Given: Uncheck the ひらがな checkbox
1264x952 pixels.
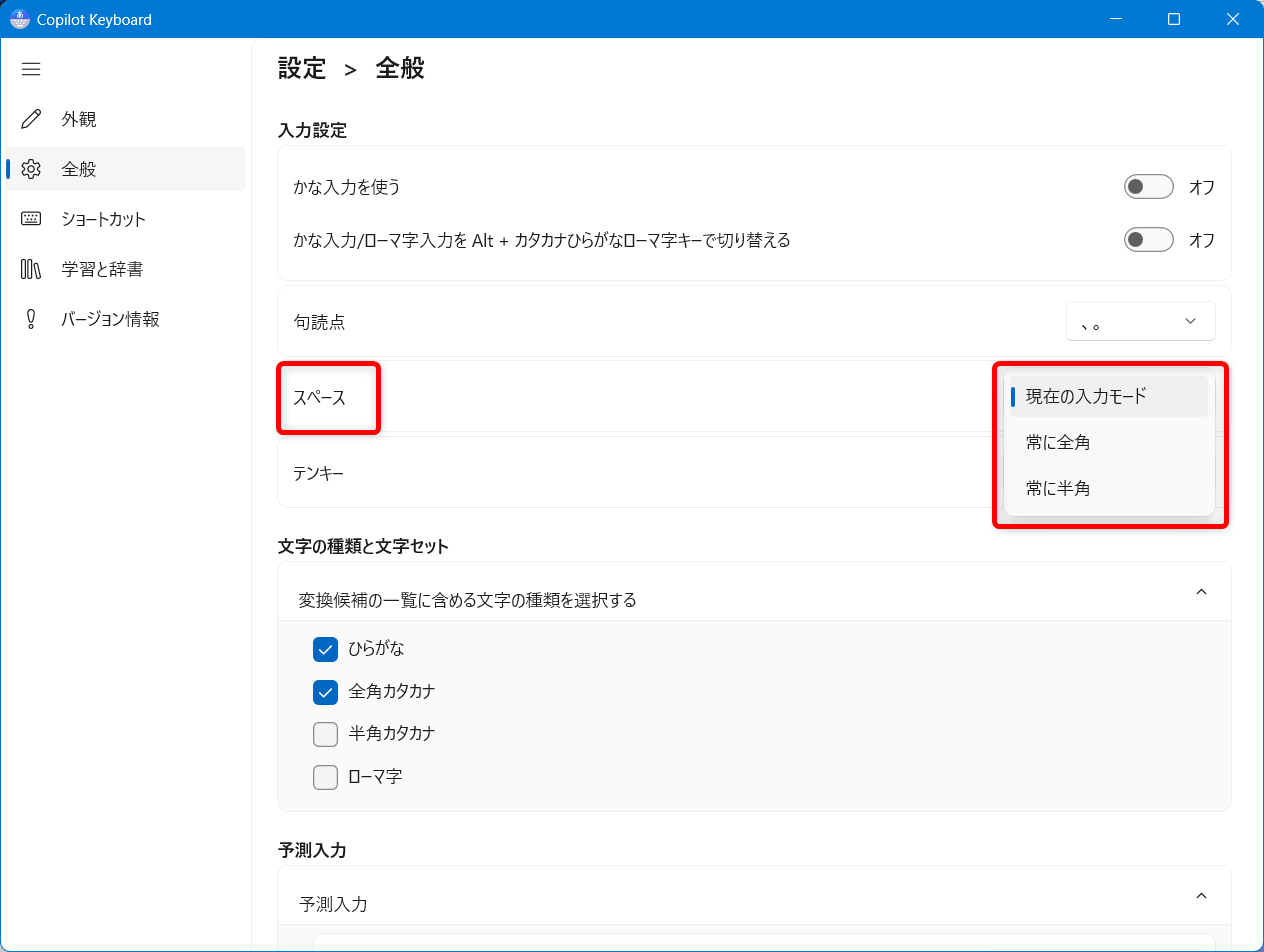Looking at the screenshot, I should 325,649.
